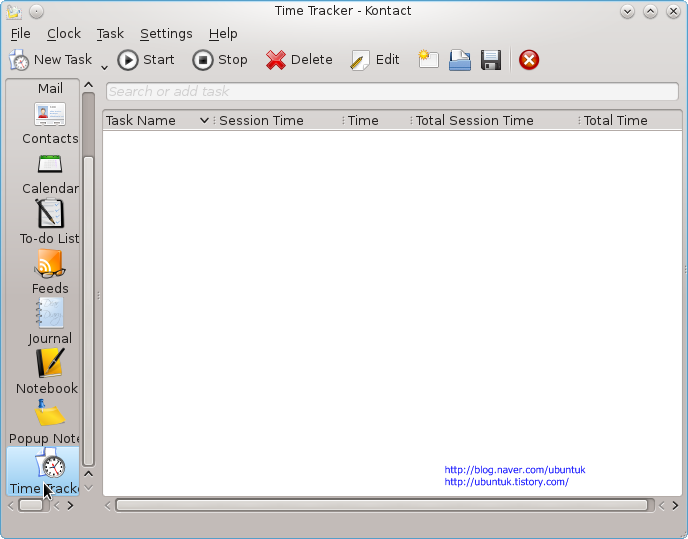Sort by the Task Name column header

pos(157,120)
